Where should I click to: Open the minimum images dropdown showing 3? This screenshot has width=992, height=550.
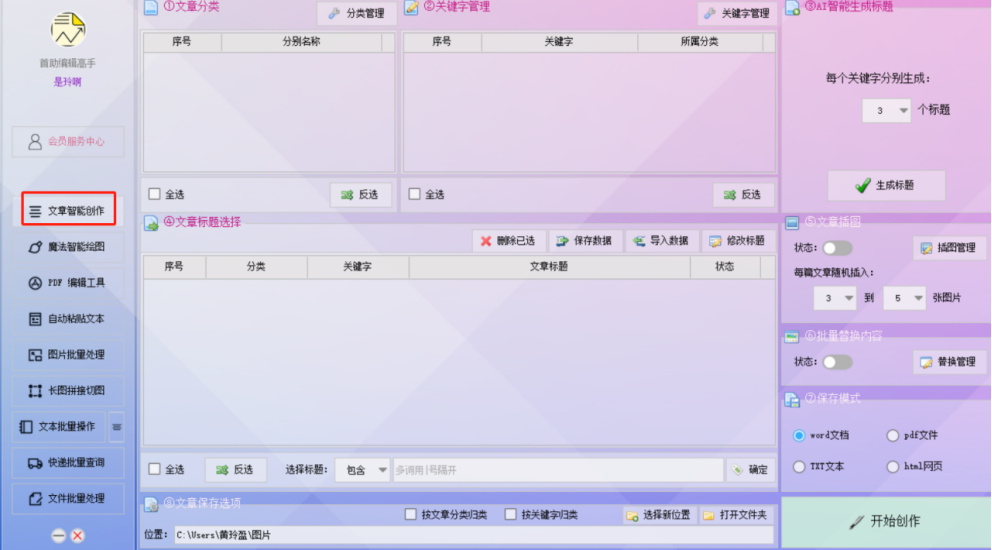(834, 298)
